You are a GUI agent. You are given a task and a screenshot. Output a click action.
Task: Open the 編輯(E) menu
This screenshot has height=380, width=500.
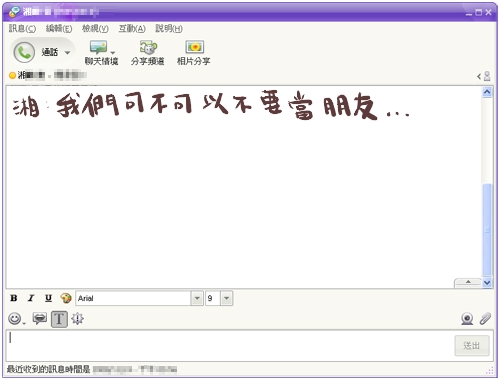point(59,29)
